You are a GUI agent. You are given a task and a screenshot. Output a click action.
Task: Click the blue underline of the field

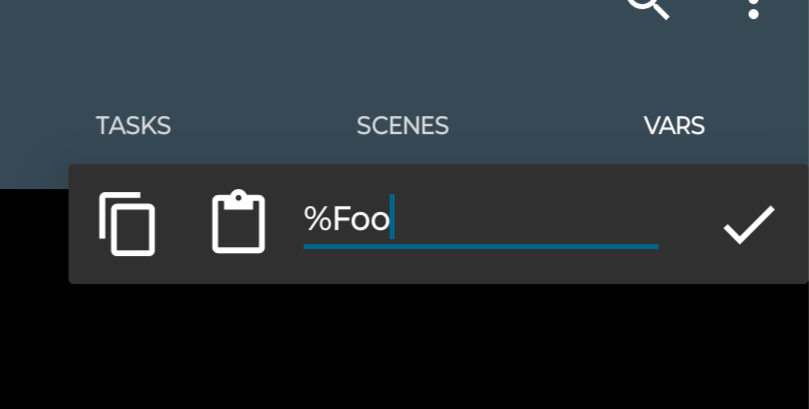coord(480,245)
